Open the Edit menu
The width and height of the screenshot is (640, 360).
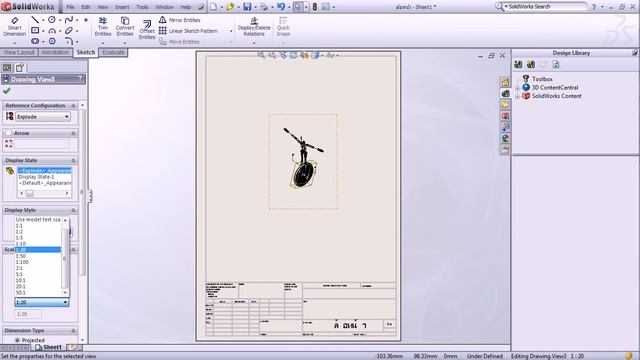coord(86,7)
